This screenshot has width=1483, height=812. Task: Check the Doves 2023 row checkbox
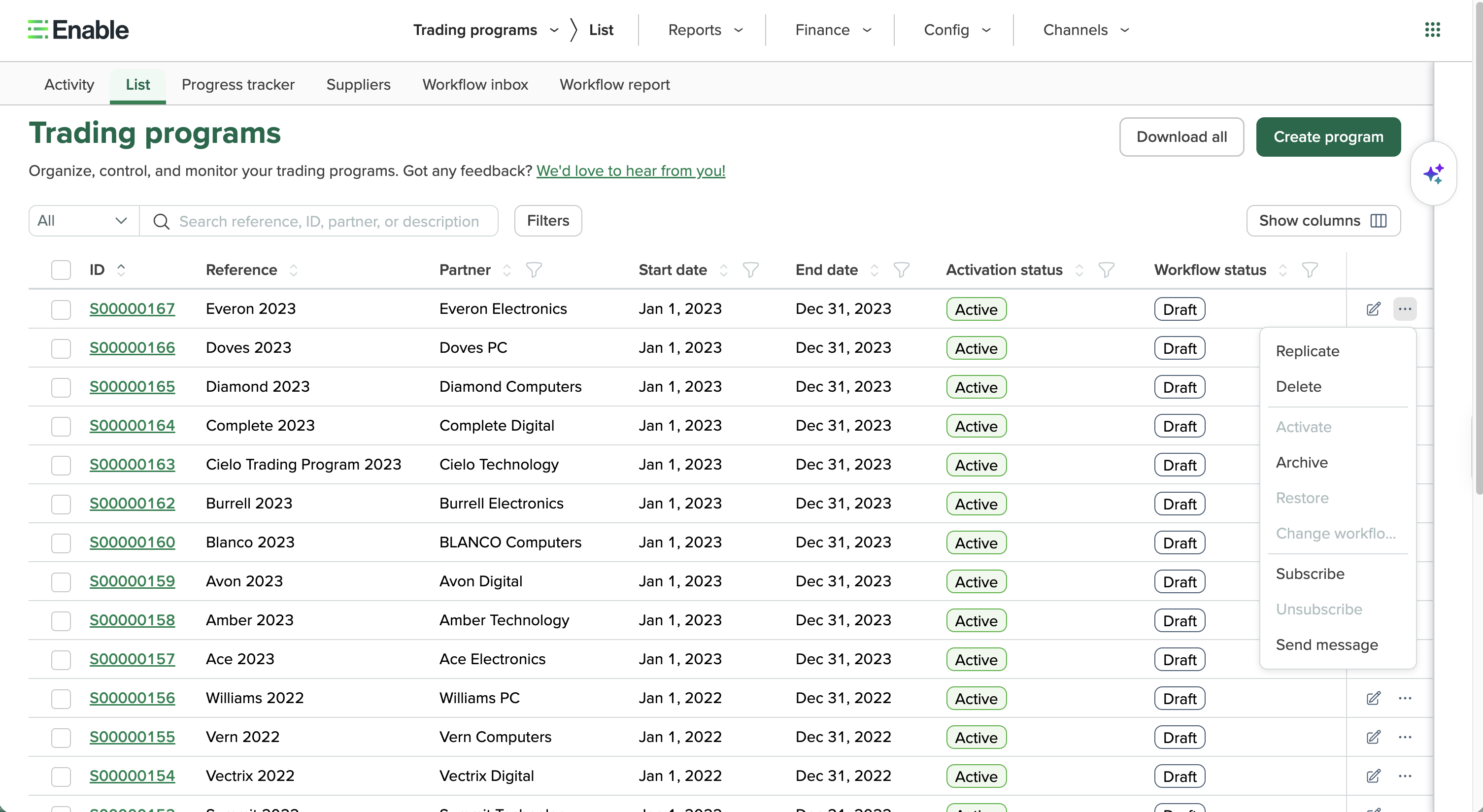61,348
